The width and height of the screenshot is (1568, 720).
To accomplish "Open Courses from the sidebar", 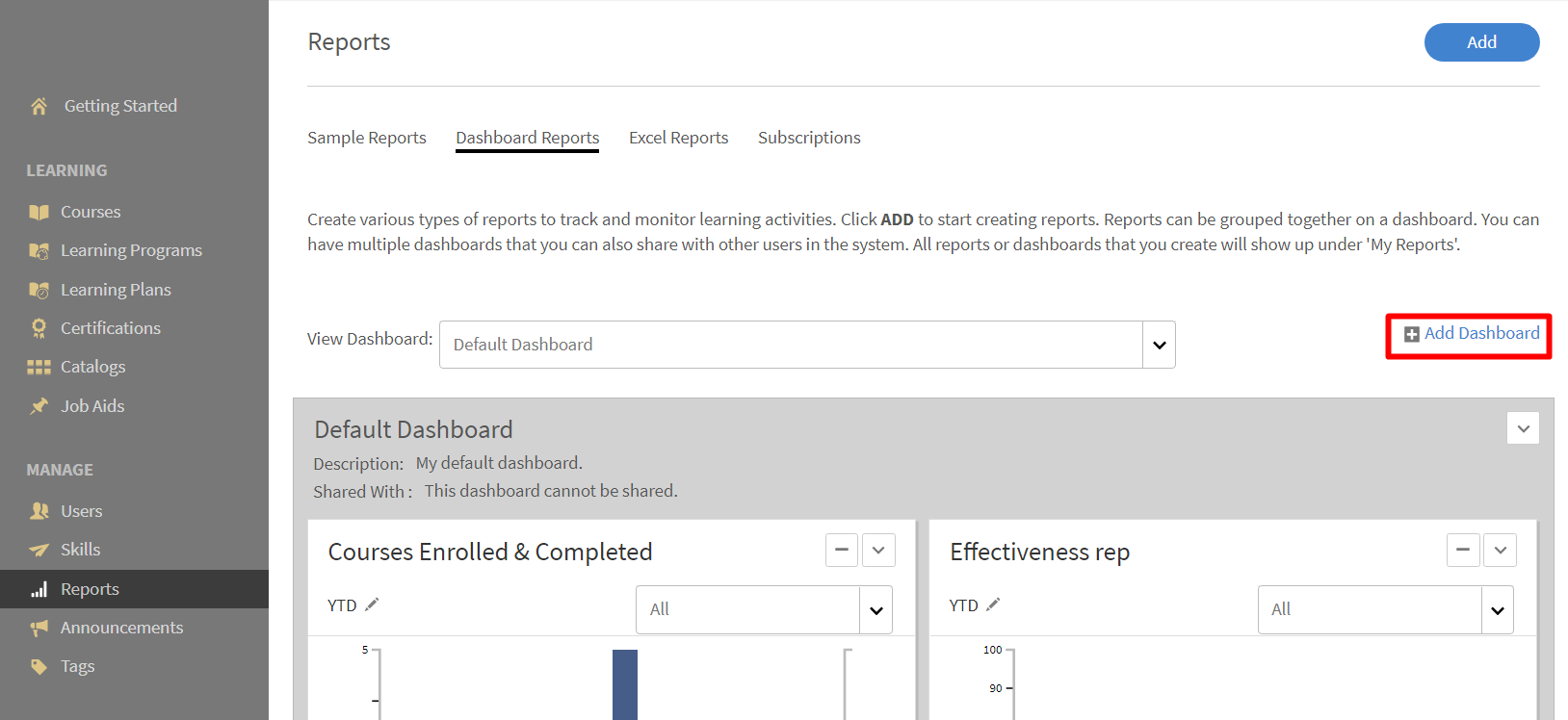I will click(90, 212).
